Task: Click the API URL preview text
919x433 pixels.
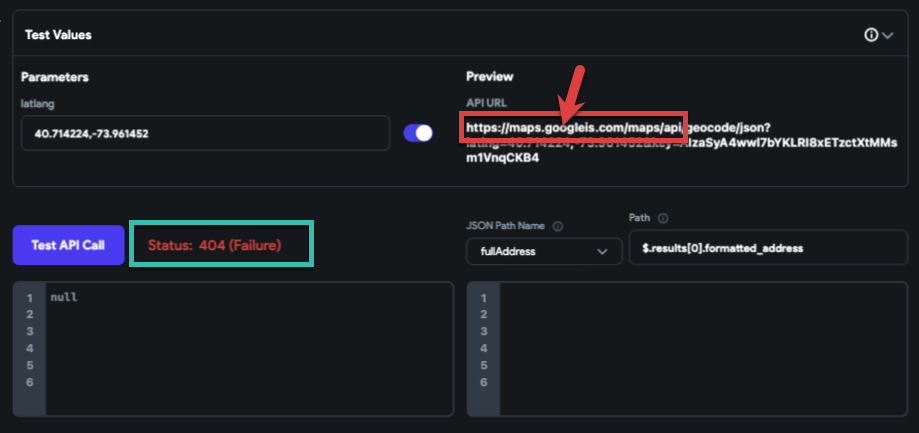Action: 682,142
